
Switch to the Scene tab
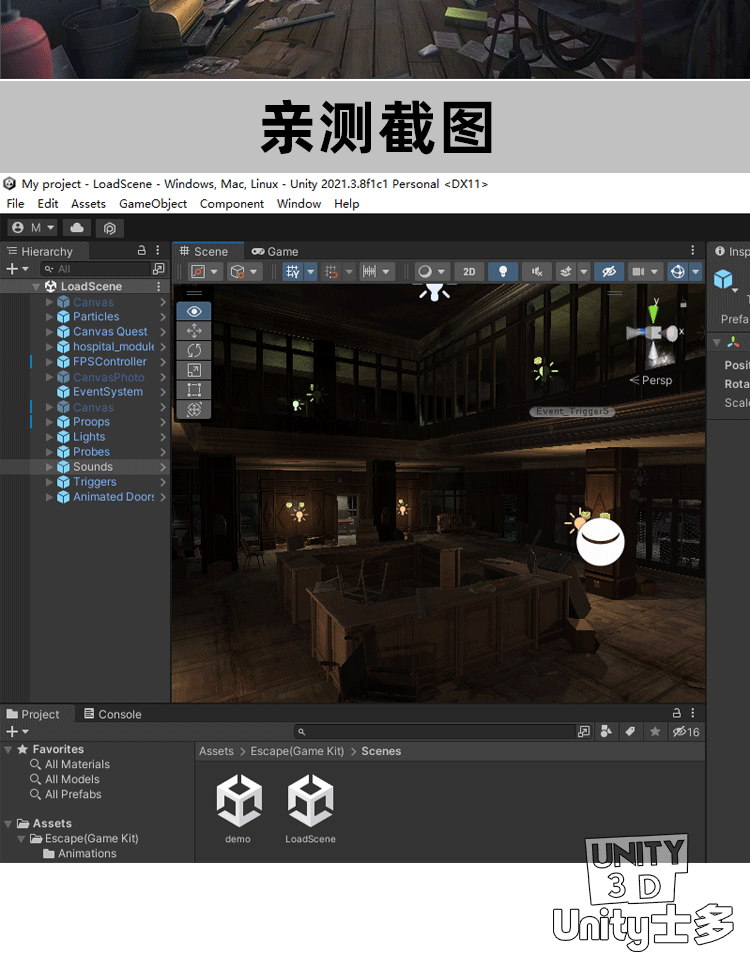203,251
